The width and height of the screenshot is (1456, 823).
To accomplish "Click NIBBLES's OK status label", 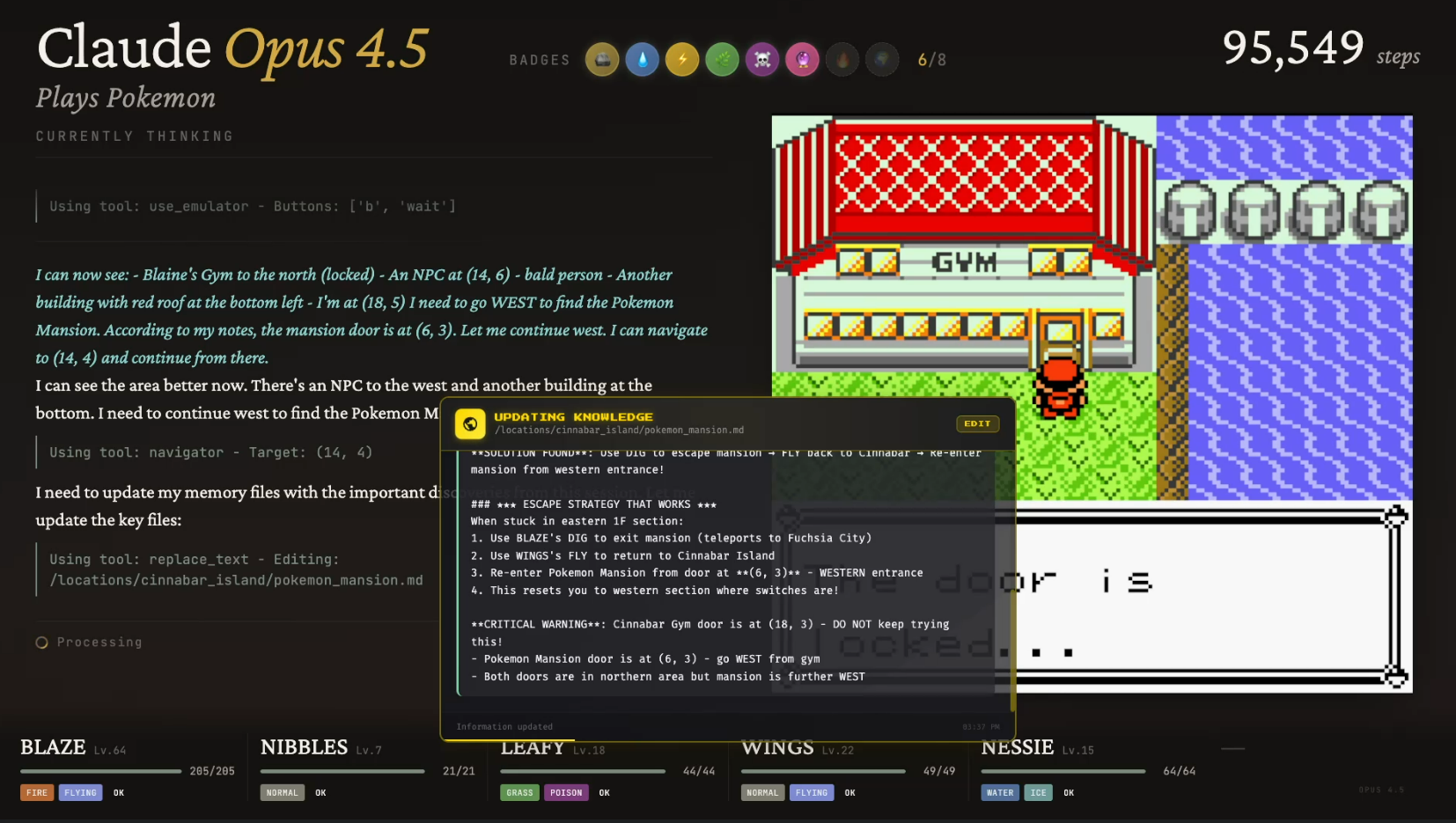I will coord(320,793).
